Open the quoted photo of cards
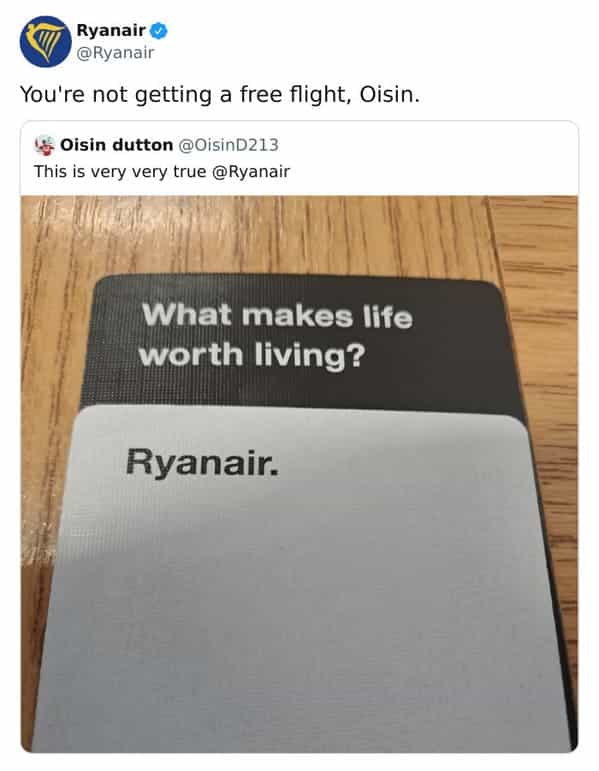This screenshot has height=771, width=599. 300,474
